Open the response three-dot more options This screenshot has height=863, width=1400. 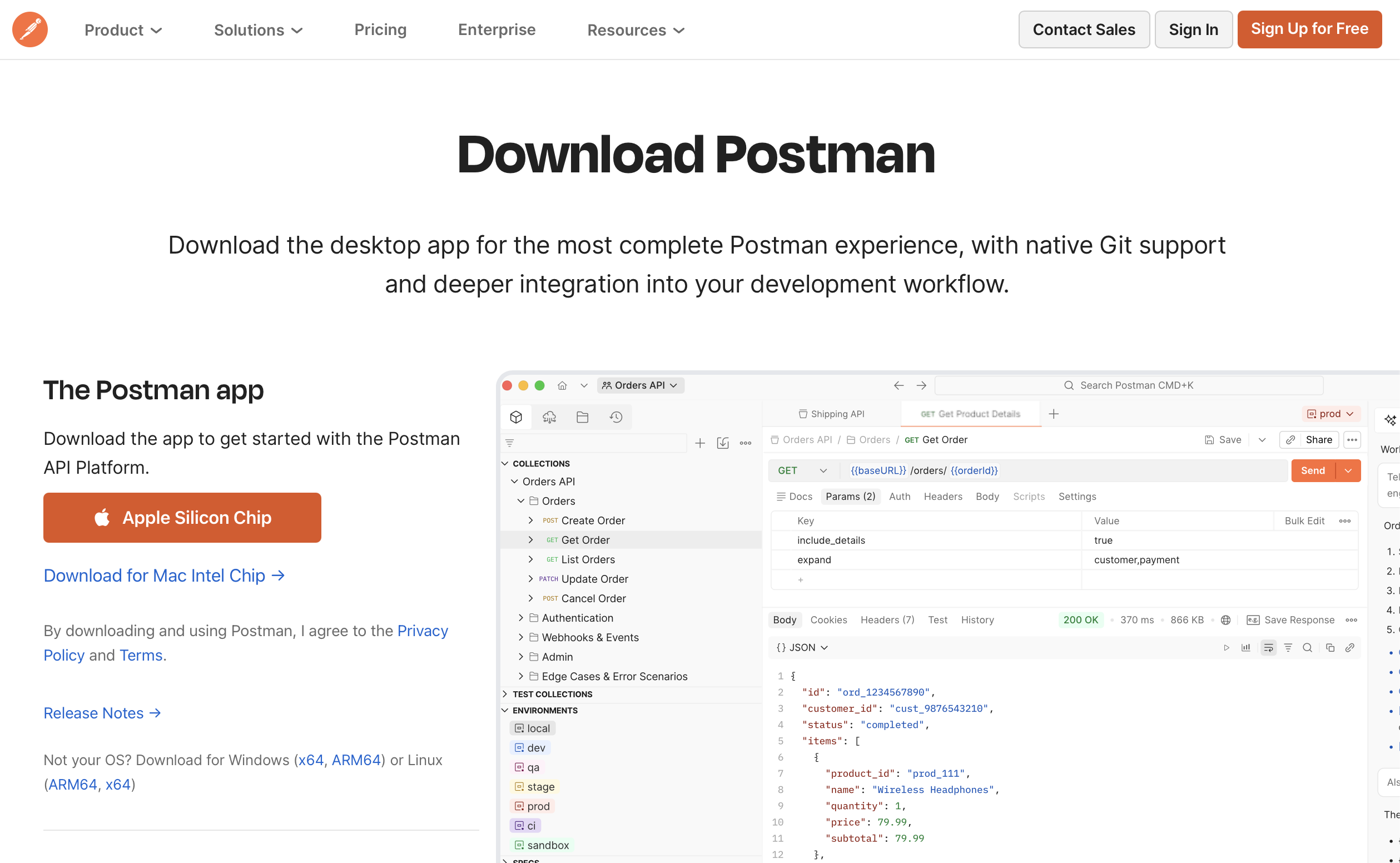coord(1351,620)
